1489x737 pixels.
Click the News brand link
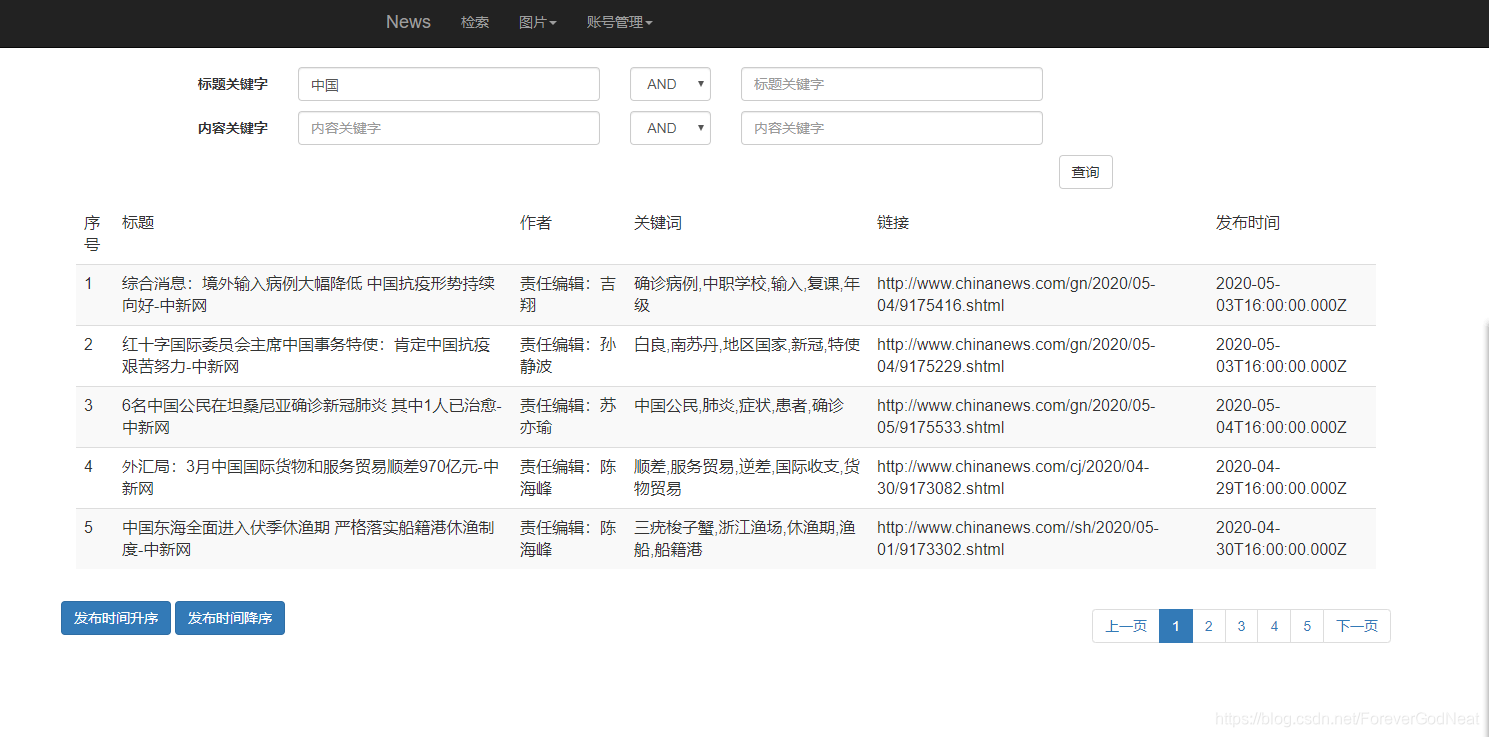click(408, 22)
